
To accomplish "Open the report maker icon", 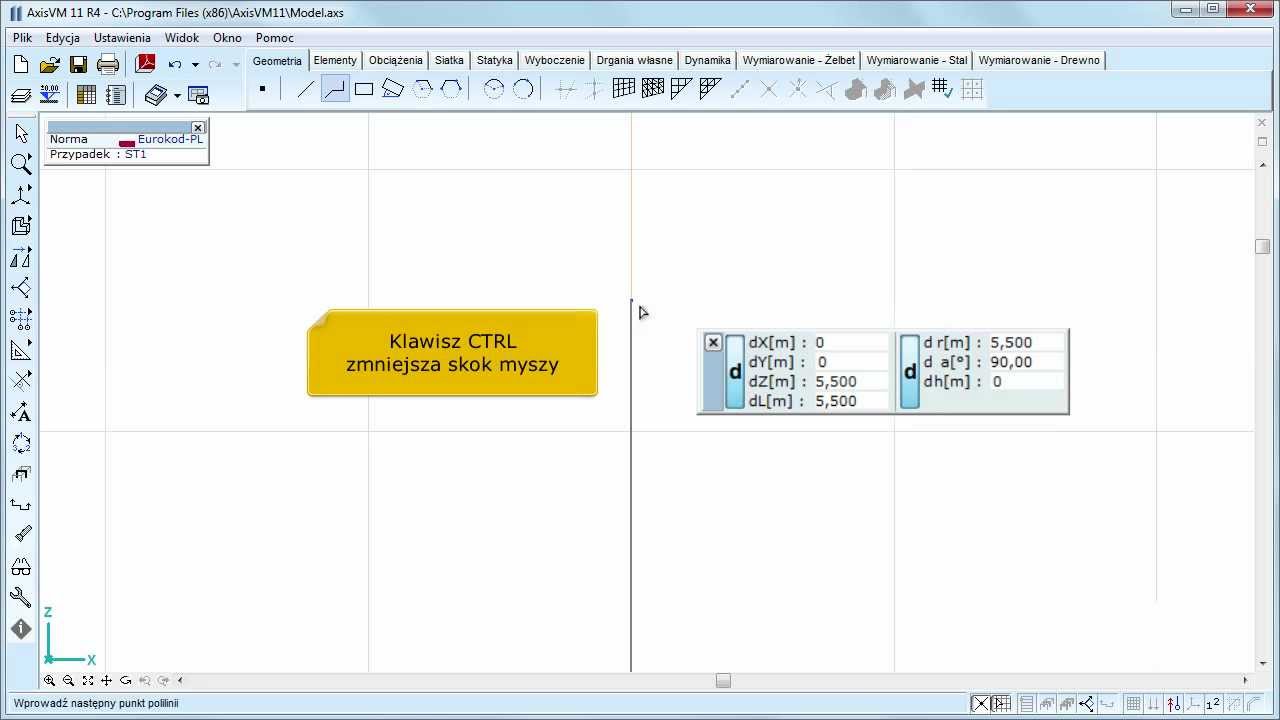I will pyautogui.click(x=116, y=95).
